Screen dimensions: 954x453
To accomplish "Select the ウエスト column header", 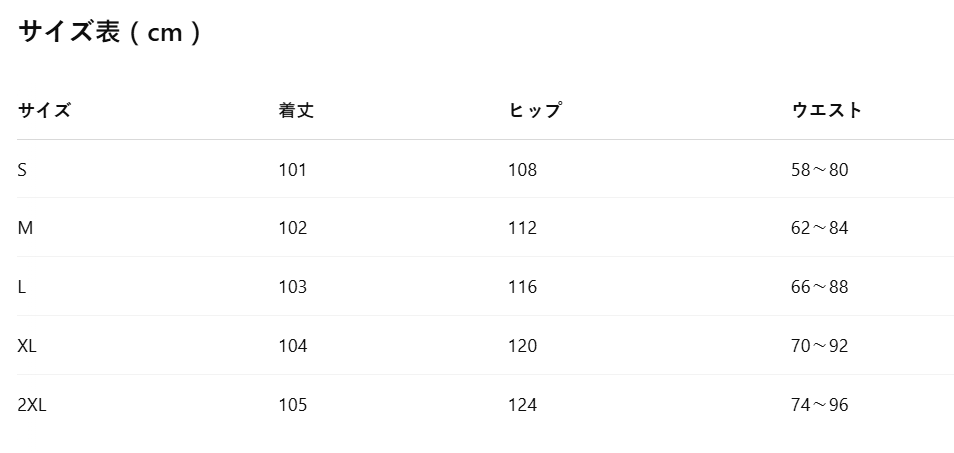I will 827,111.
